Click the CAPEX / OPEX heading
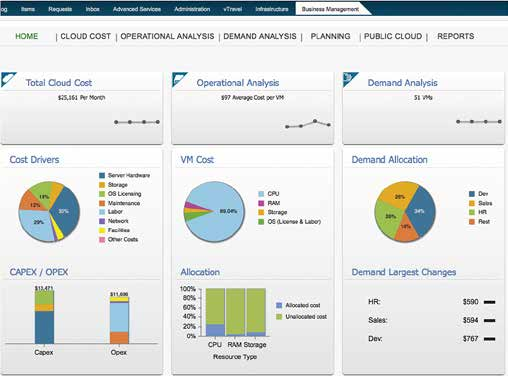 tap(39, 272)
